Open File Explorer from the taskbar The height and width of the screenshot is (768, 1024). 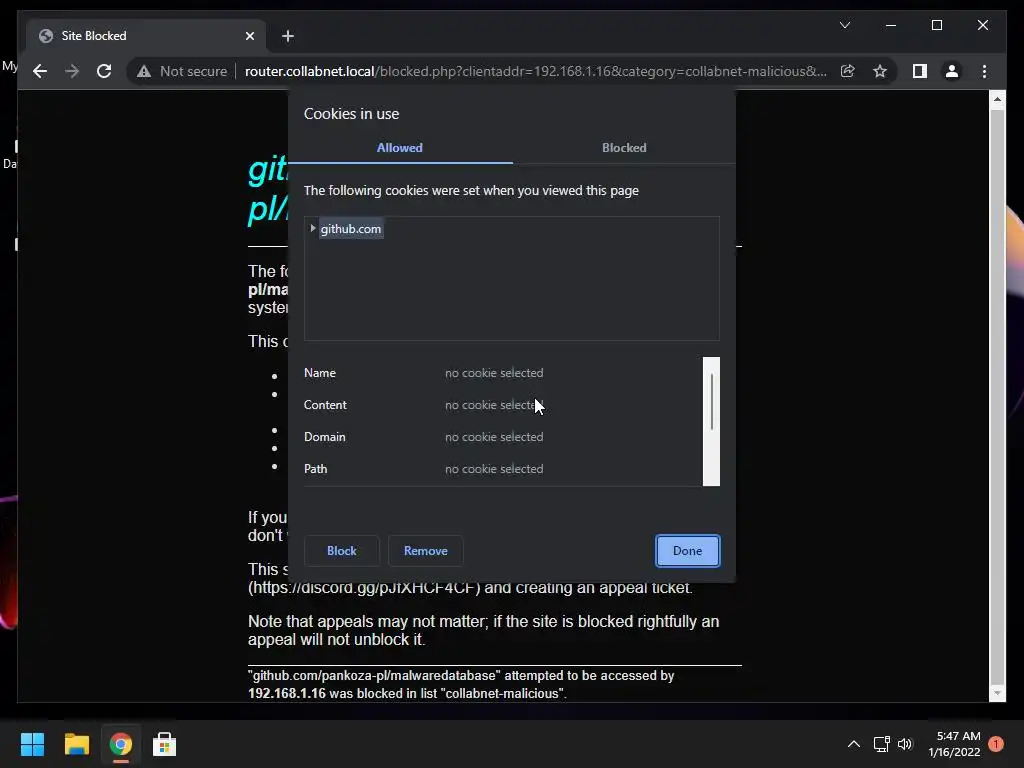76,744
